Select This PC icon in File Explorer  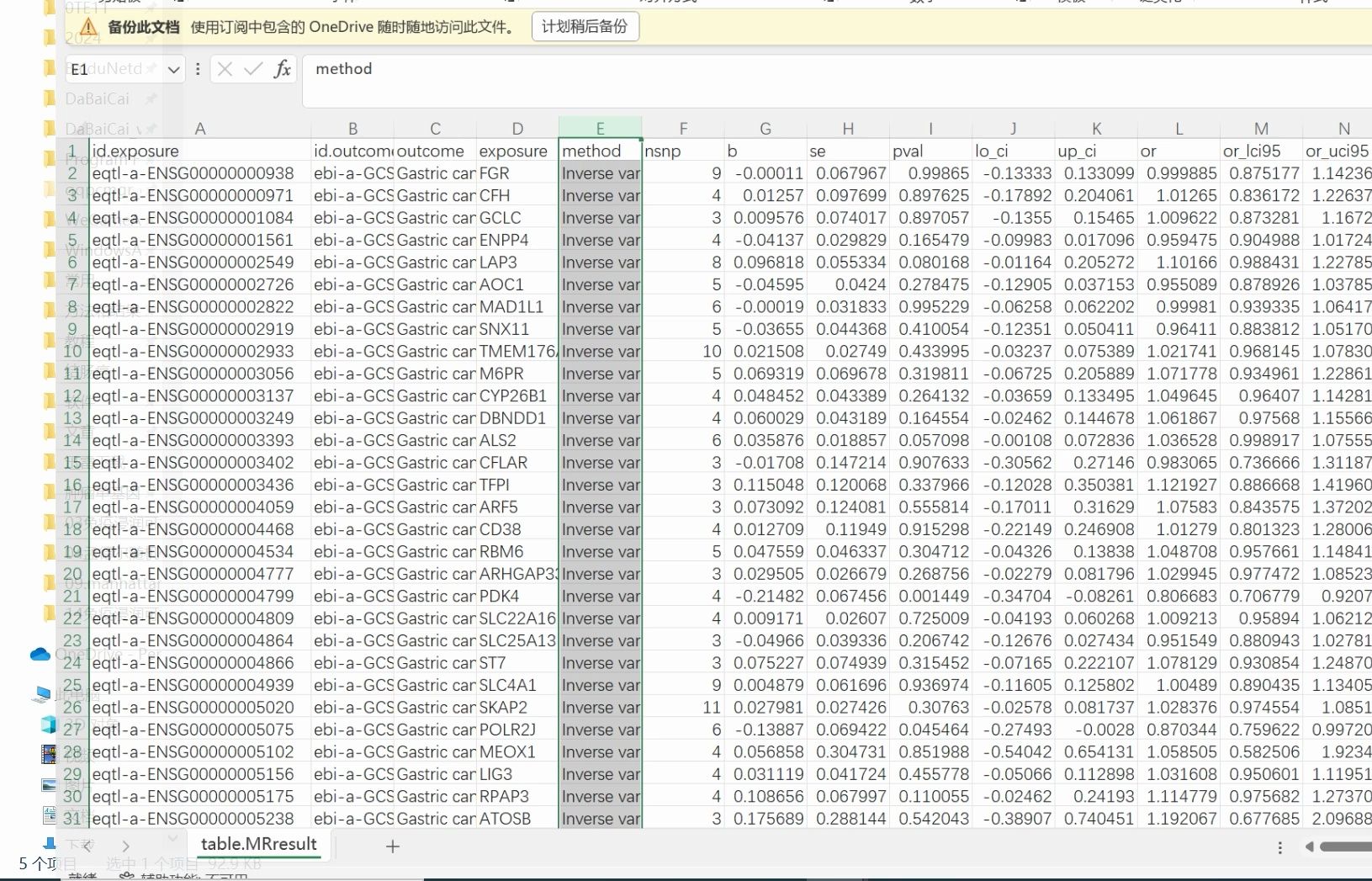41,694
